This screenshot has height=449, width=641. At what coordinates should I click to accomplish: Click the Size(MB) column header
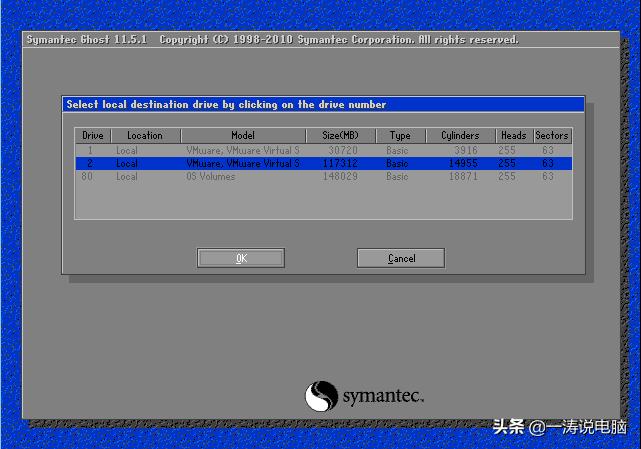[x=341, y=135]
